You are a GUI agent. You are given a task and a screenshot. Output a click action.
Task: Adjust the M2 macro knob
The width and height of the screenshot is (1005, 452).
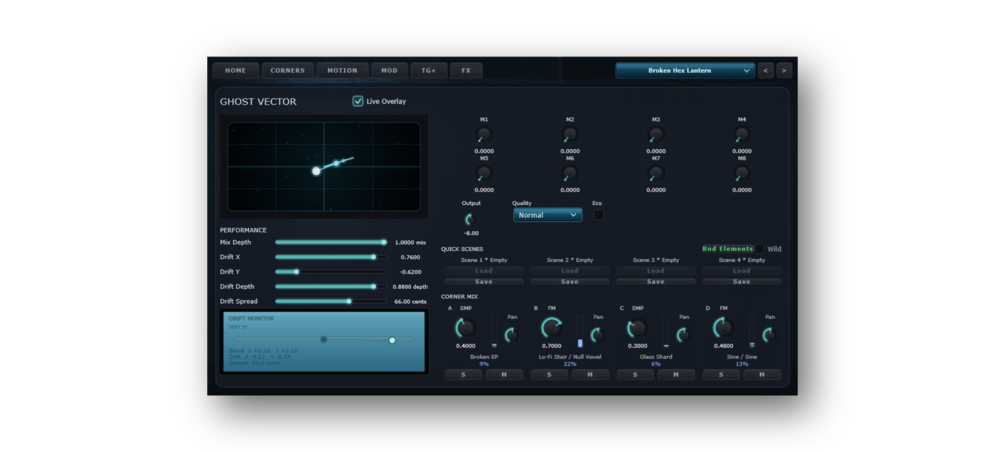click(570, 135)
